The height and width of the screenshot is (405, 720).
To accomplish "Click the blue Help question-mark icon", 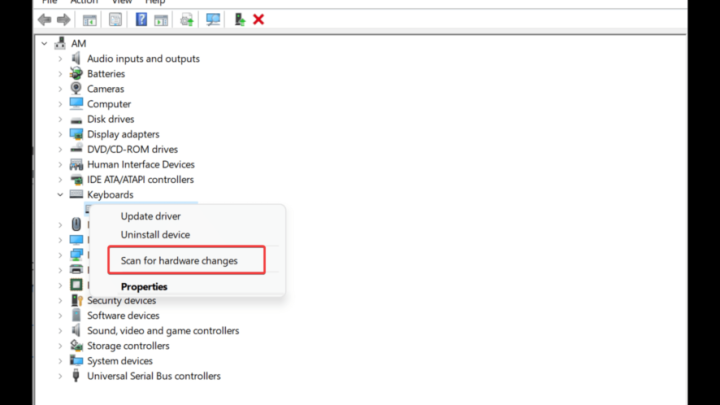I will tap(141, 19).
